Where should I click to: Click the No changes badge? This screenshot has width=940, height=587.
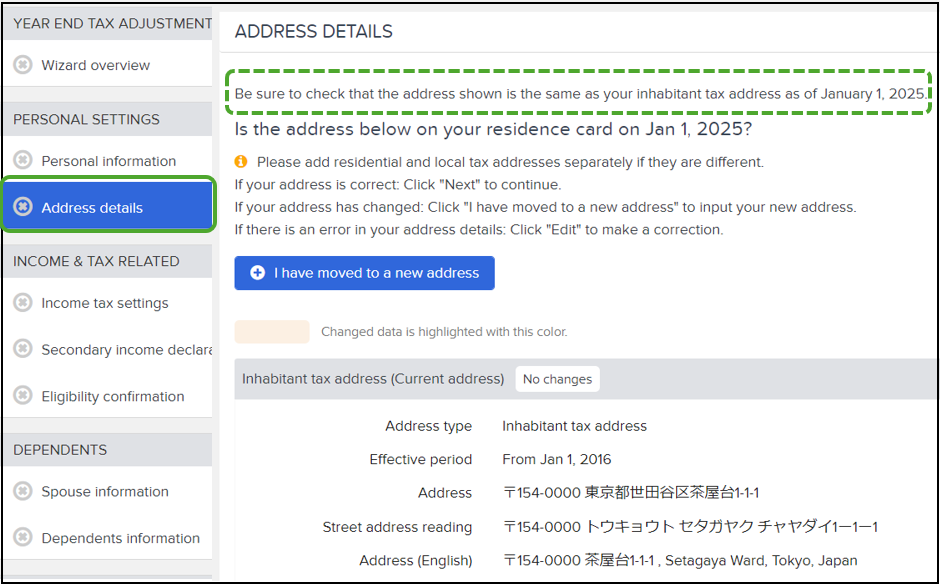(557, 379)
